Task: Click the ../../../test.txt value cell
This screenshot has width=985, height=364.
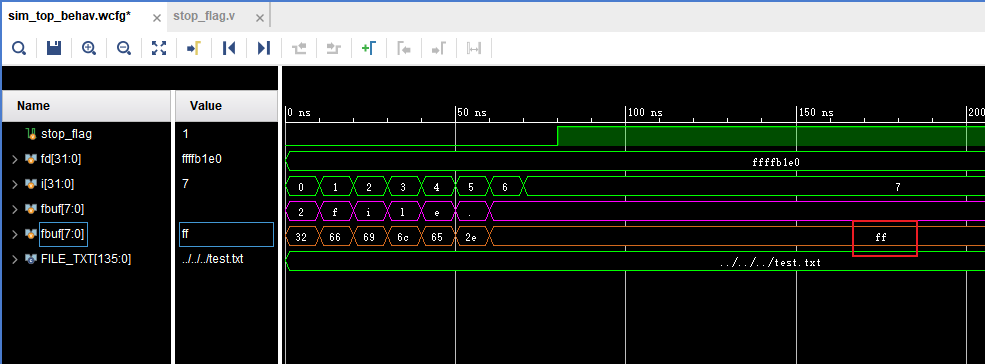Action: (212, 258)
